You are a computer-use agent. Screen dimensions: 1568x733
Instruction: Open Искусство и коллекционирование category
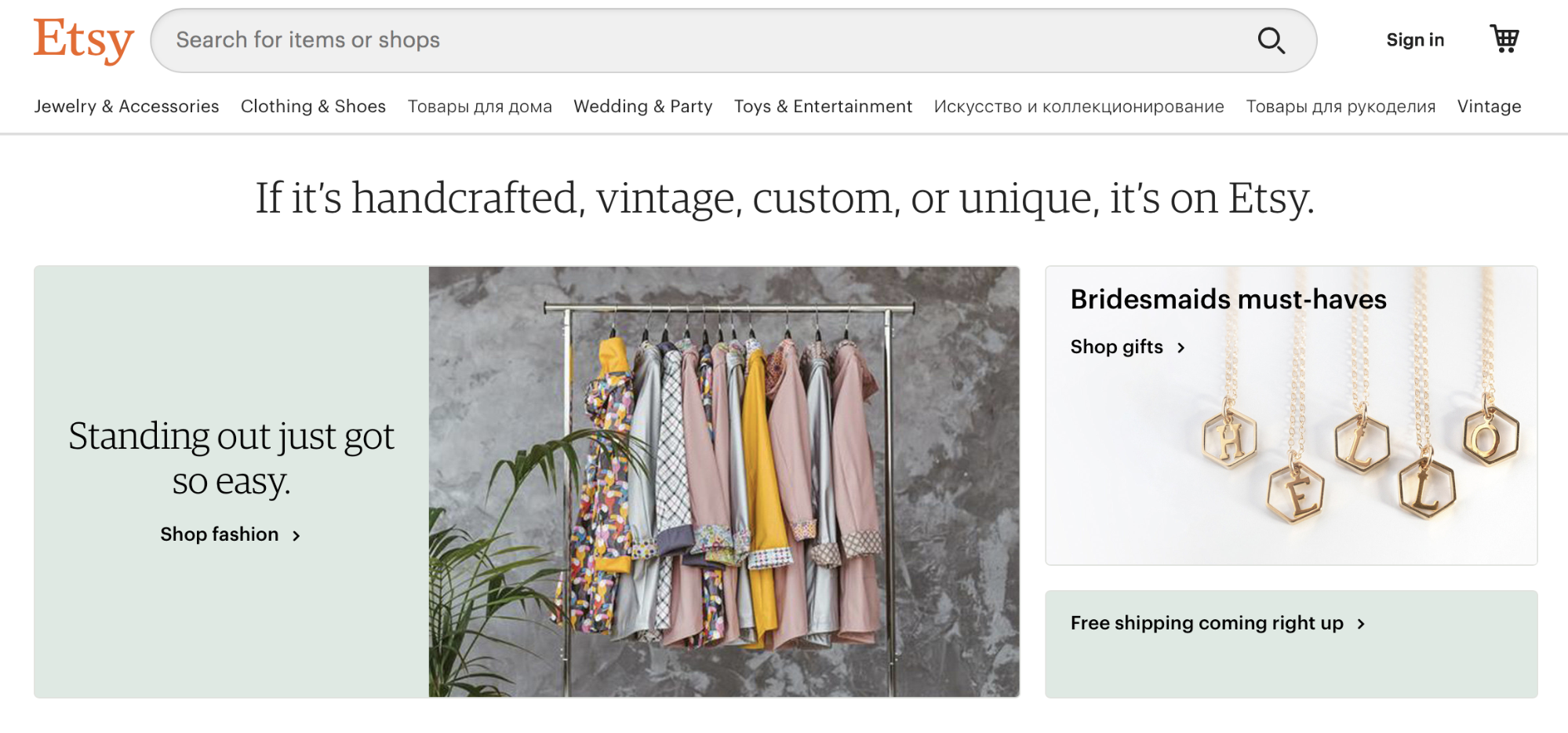(x=1079, y=106)
